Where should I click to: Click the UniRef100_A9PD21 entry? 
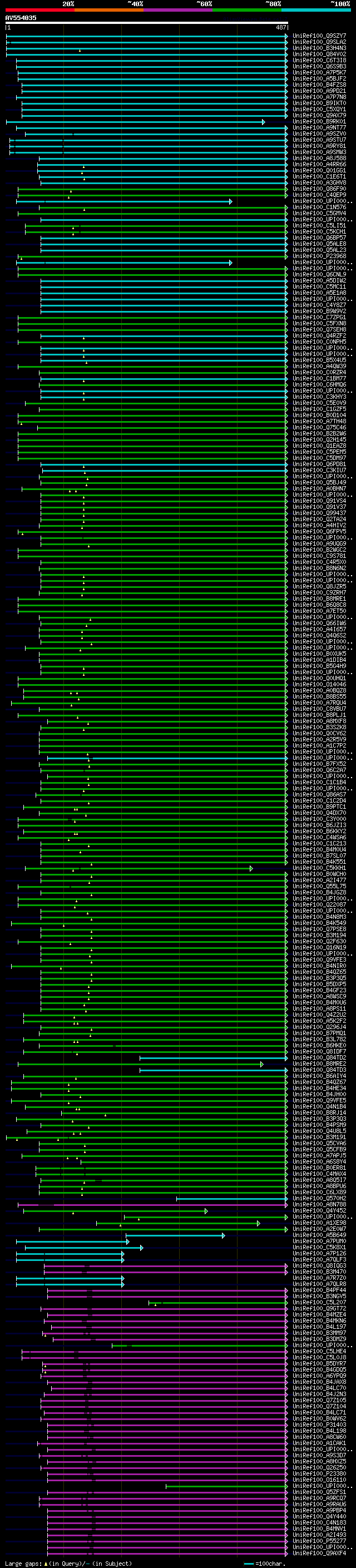point(319,91)
